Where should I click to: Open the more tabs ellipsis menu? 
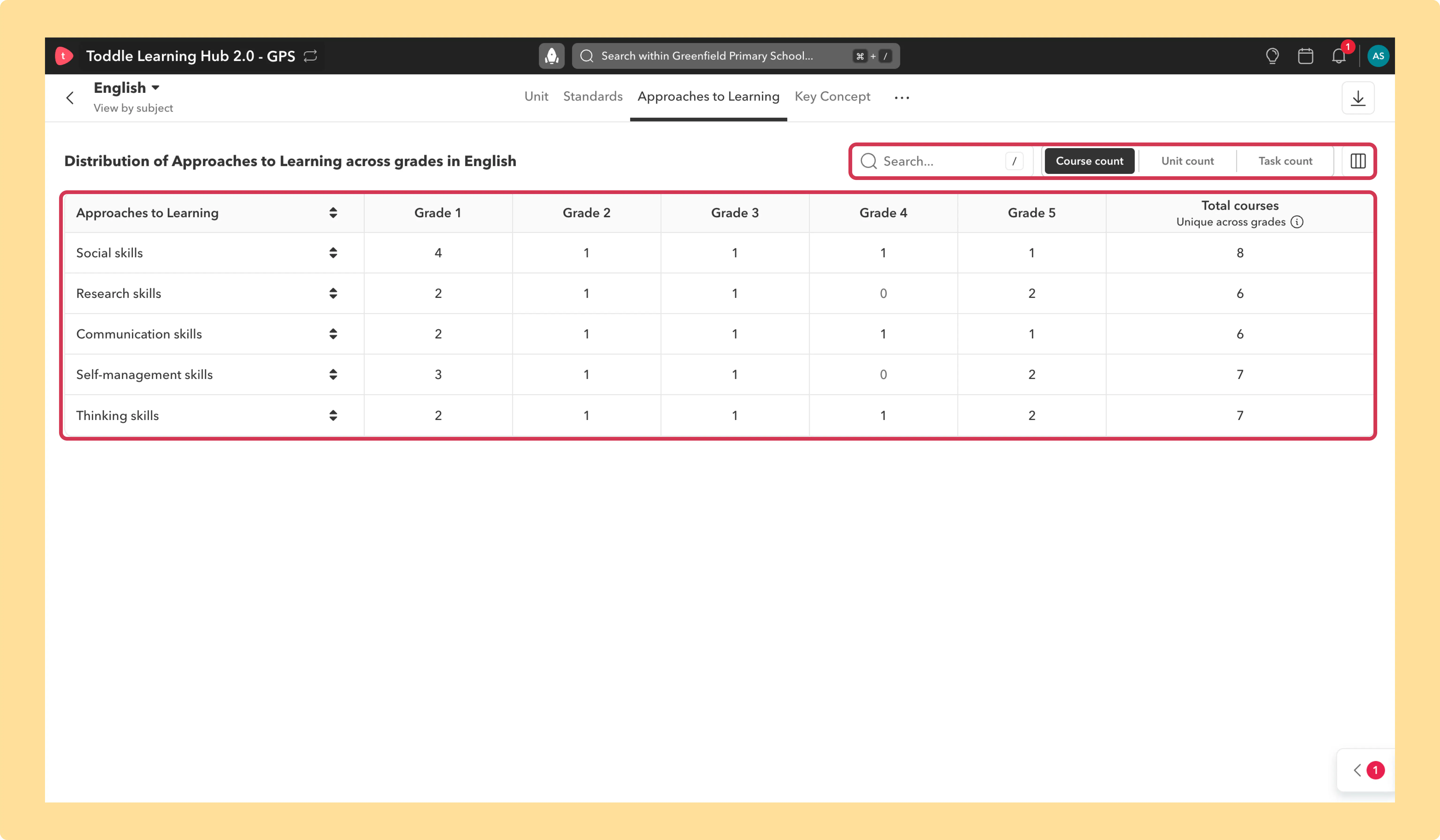click(x=902, y=98)
